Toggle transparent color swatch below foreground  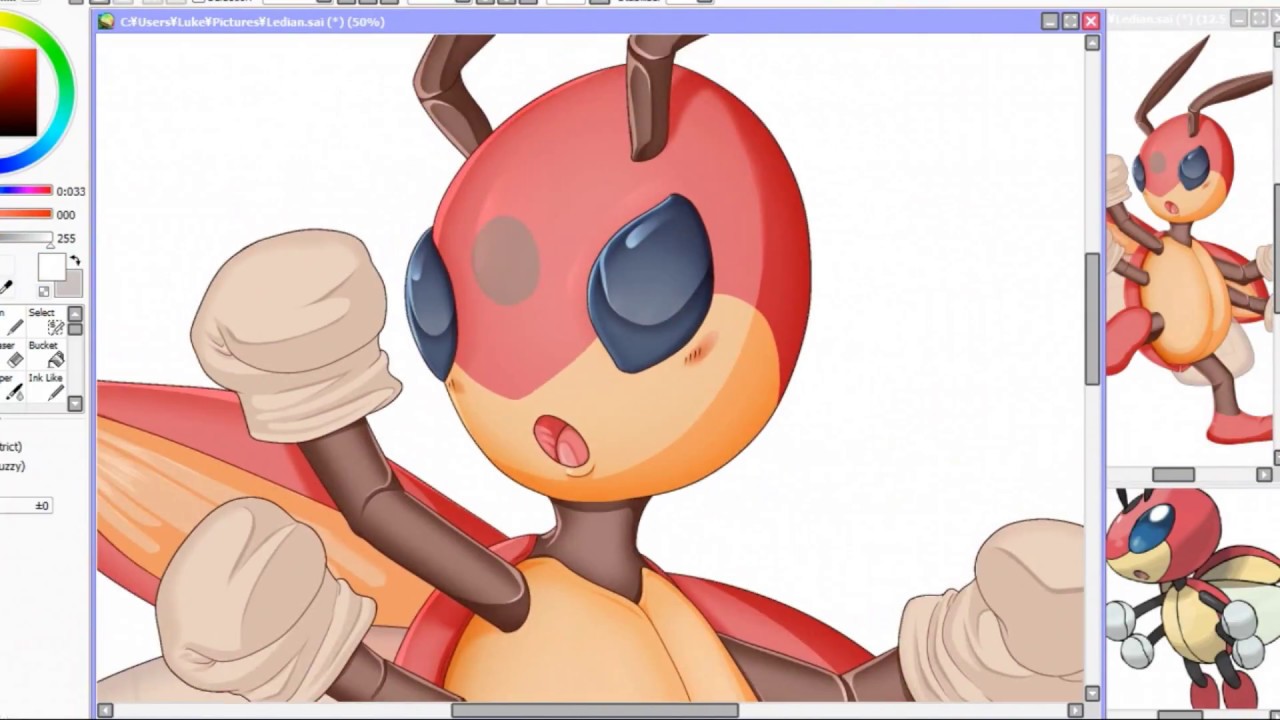click(44, 291)
